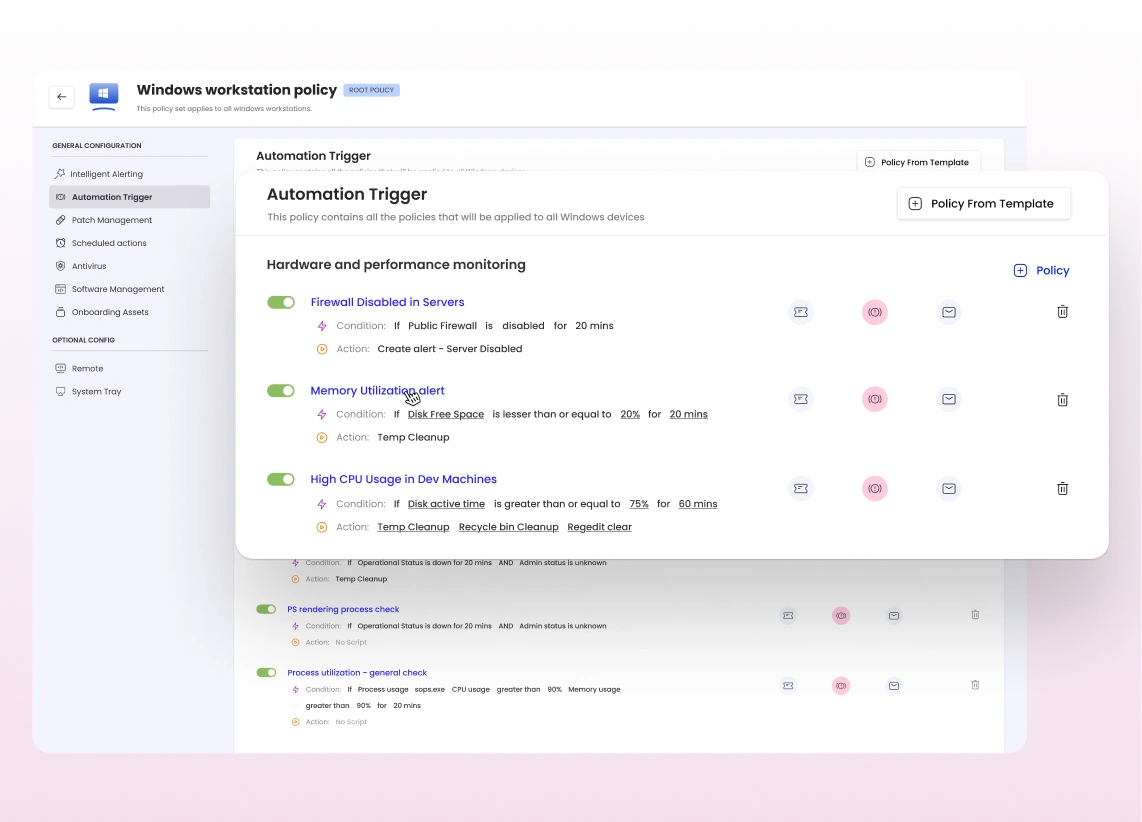Image resolution: width=1142 pixels, height=822 pixels.
Task: Toggle the PS rendering process check switch
Action: [266, 609]
